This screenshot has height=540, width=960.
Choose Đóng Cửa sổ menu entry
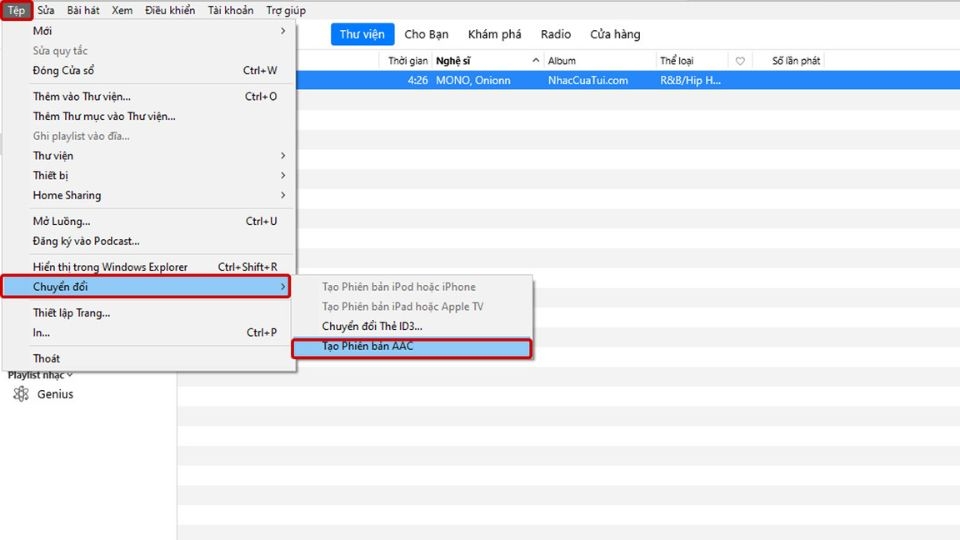point(149,70)
